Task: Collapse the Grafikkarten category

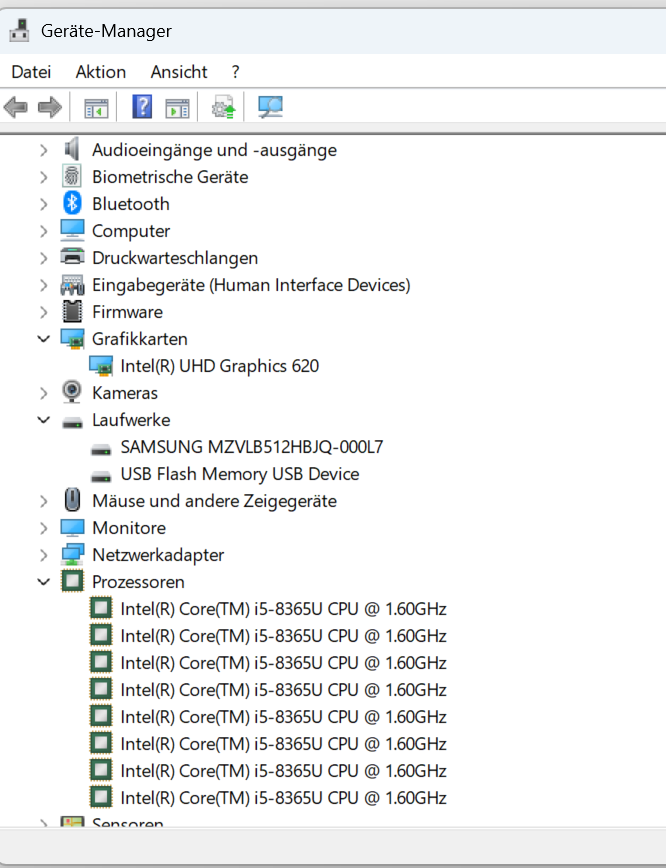Action: [x=44, y=339]
